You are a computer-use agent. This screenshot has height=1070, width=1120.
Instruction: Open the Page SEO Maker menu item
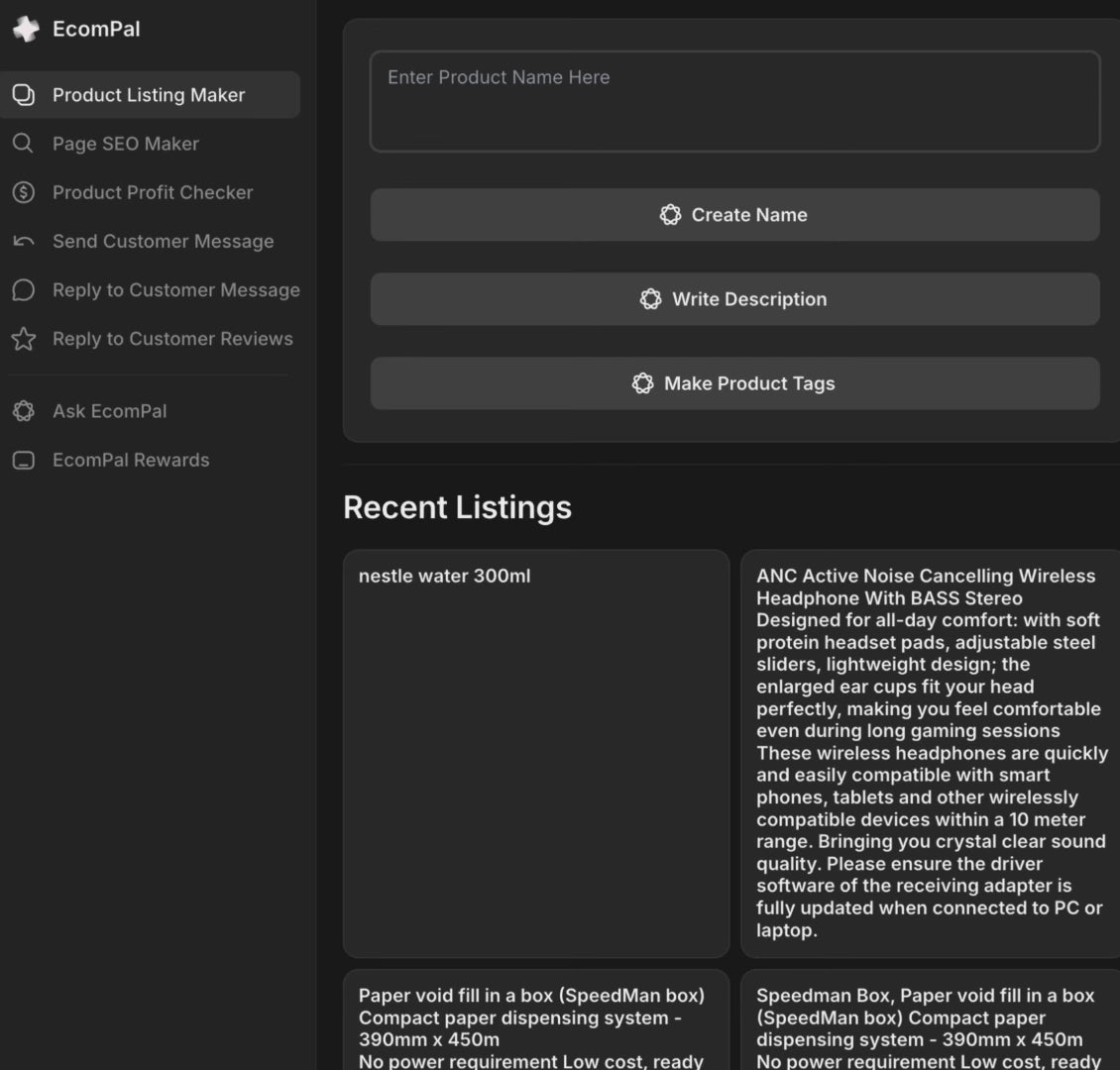pos(126,144)
